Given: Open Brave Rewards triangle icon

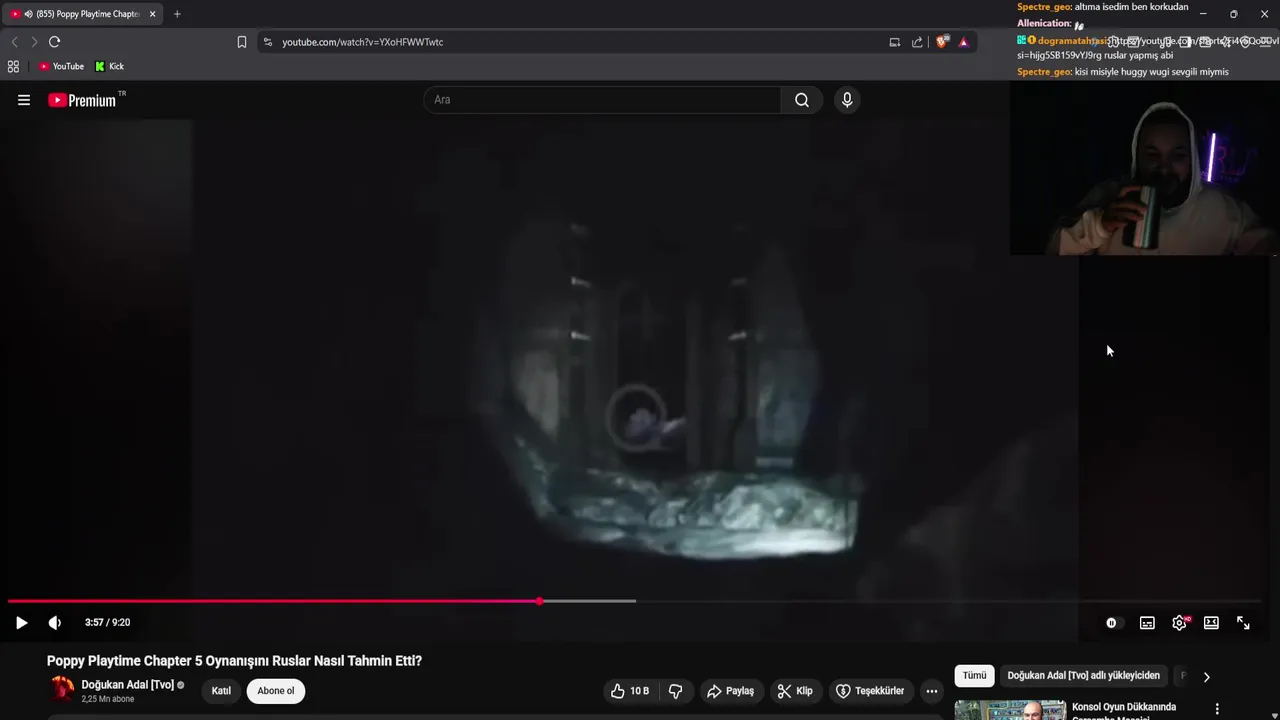Looking at the screenshot, I should click(963, 42).
